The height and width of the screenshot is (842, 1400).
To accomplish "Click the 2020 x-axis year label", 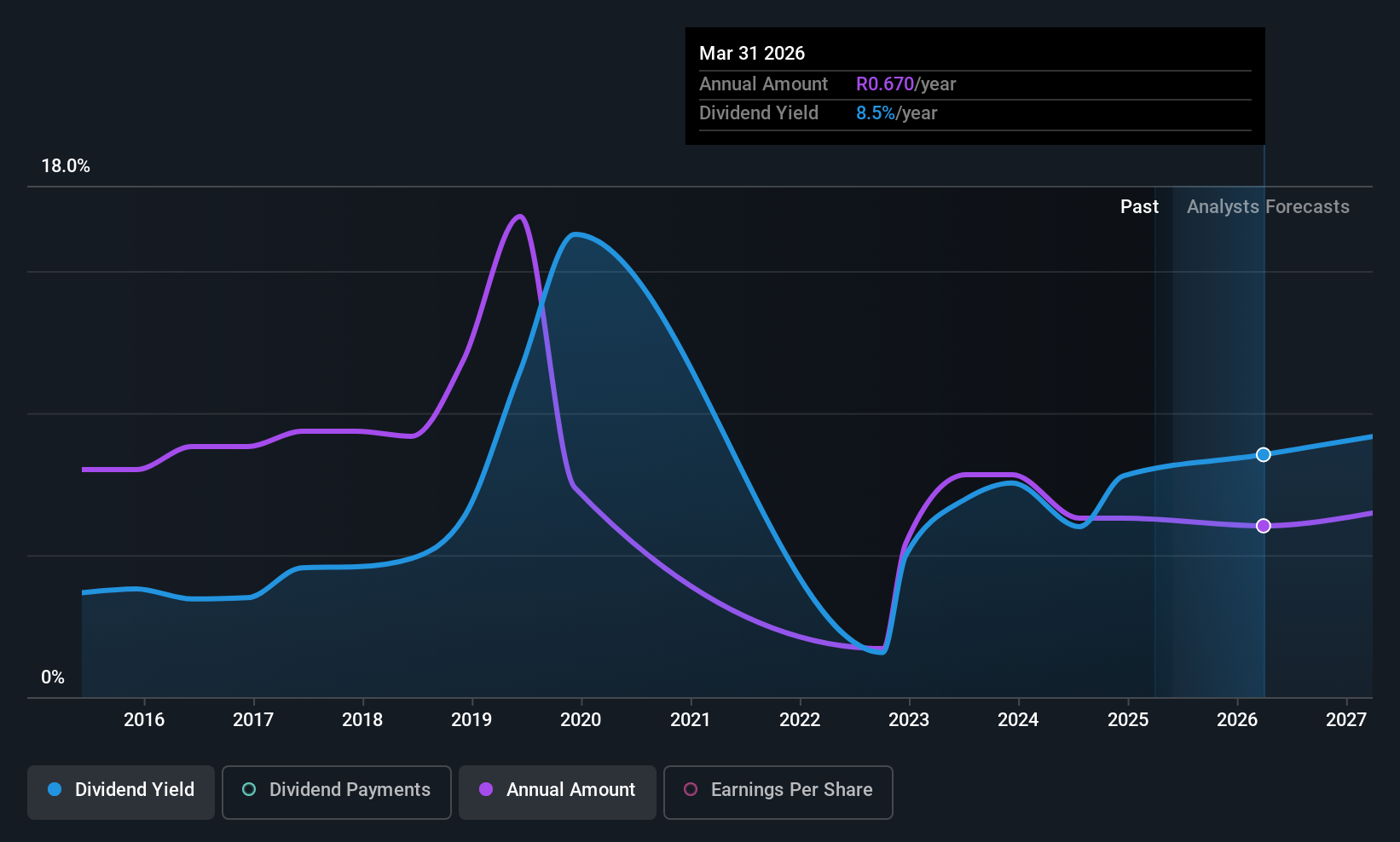I will (x=581, y=720).
